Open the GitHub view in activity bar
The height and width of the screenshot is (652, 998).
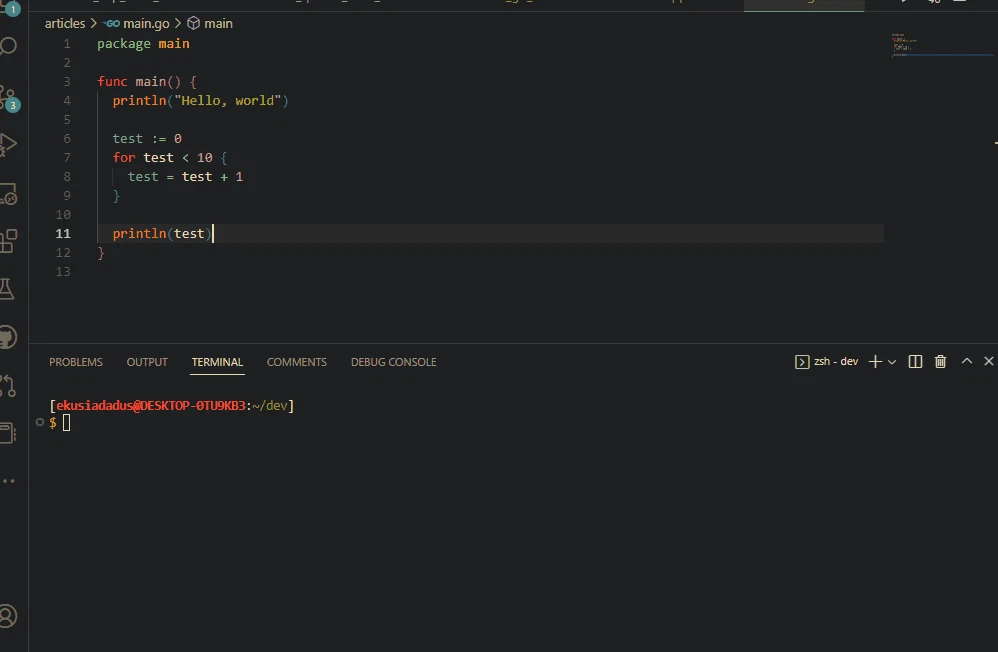(x=8, y=337)
